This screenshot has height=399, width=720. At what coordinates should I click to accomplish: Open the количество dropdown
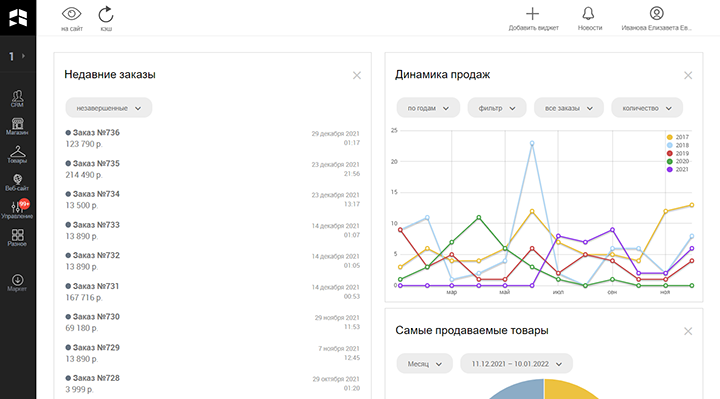point(647,108)
